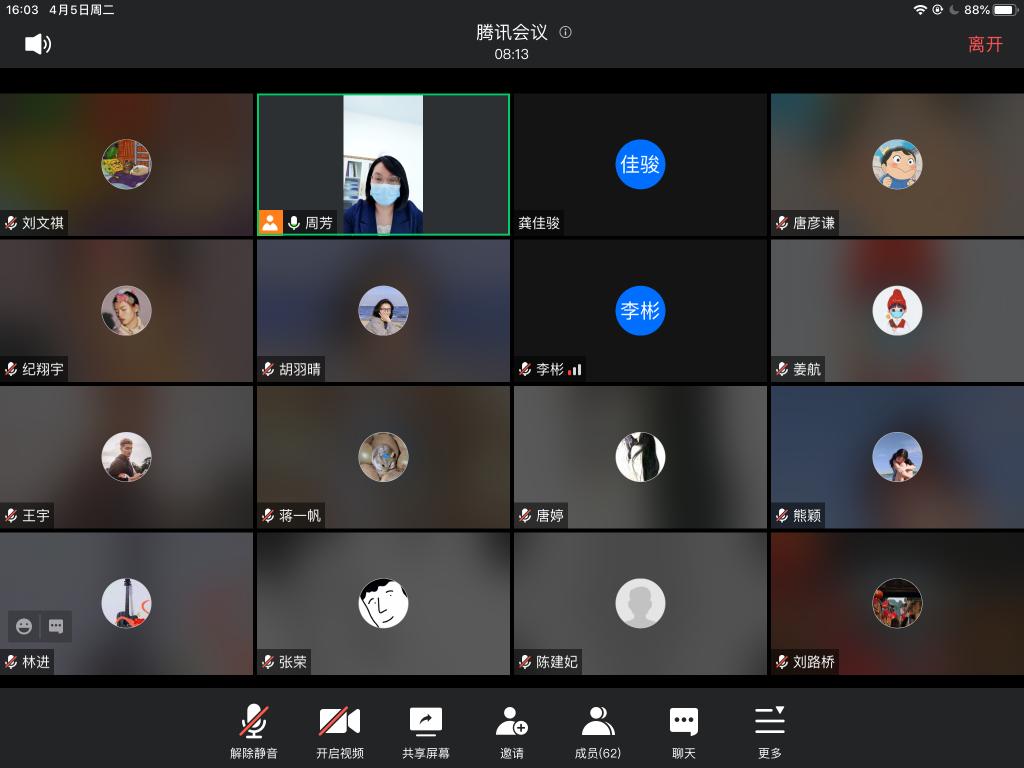This screenshot has height=768, width=1024.
Task: Toggle mute icon next to 唐彦谦
Action: tap(781, 223)
